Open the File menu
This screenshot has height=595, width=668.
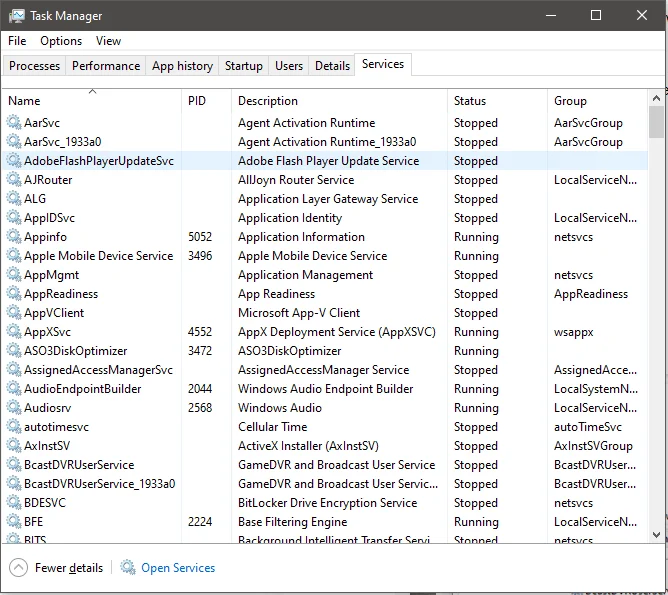coord(17,41)
